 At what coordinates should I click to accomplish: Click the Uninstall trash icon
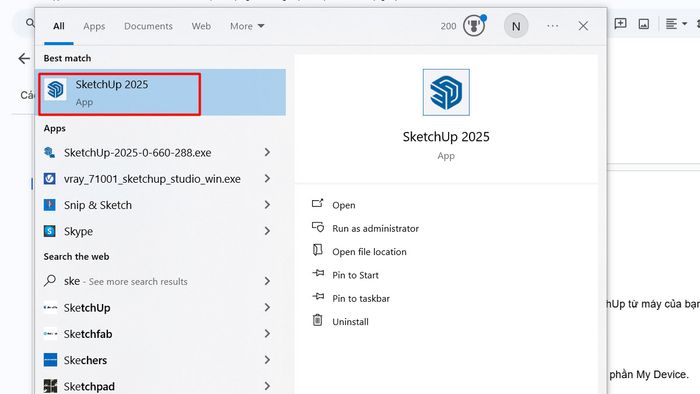317,320
